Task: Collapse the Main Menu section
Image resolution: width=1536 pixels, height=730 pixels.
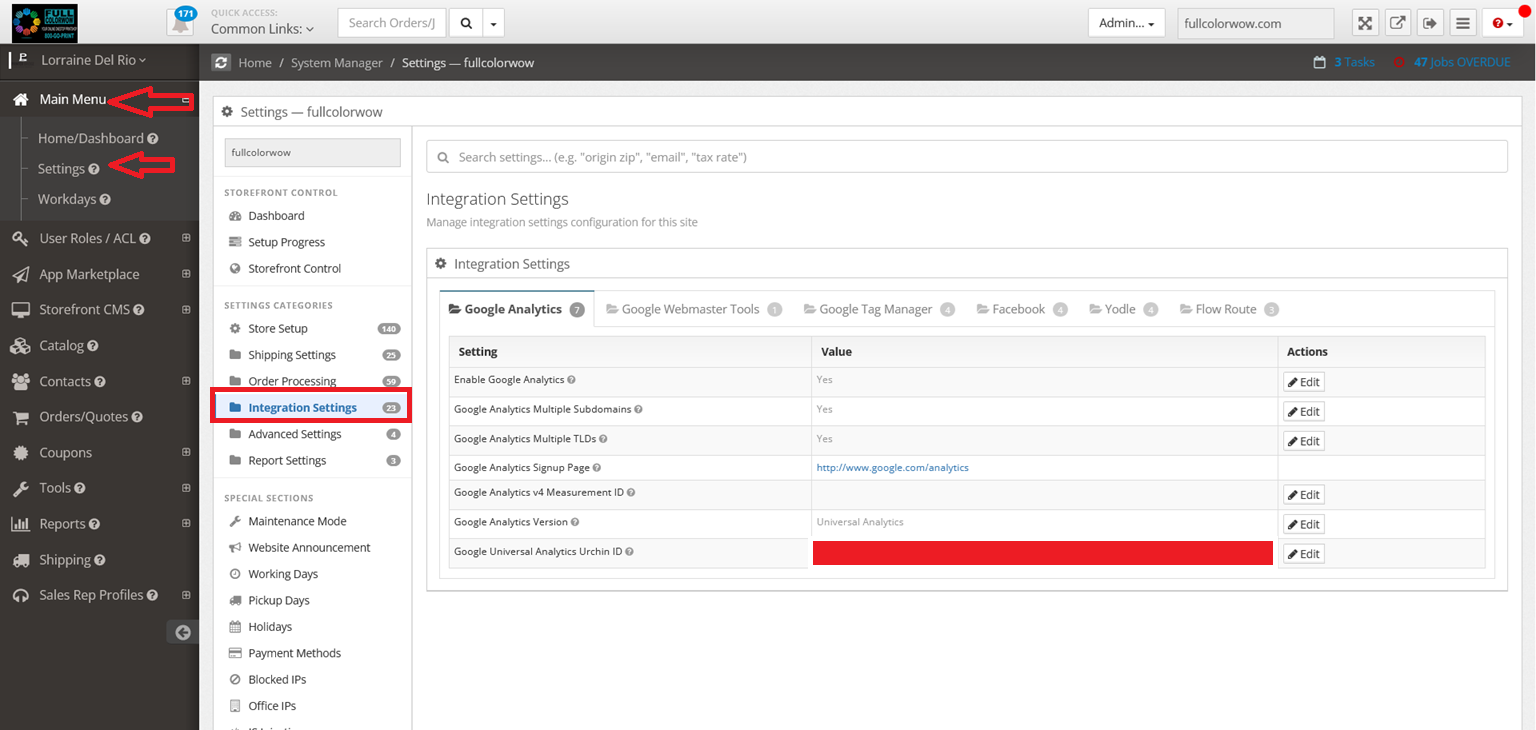Action: tap(186, 100)
